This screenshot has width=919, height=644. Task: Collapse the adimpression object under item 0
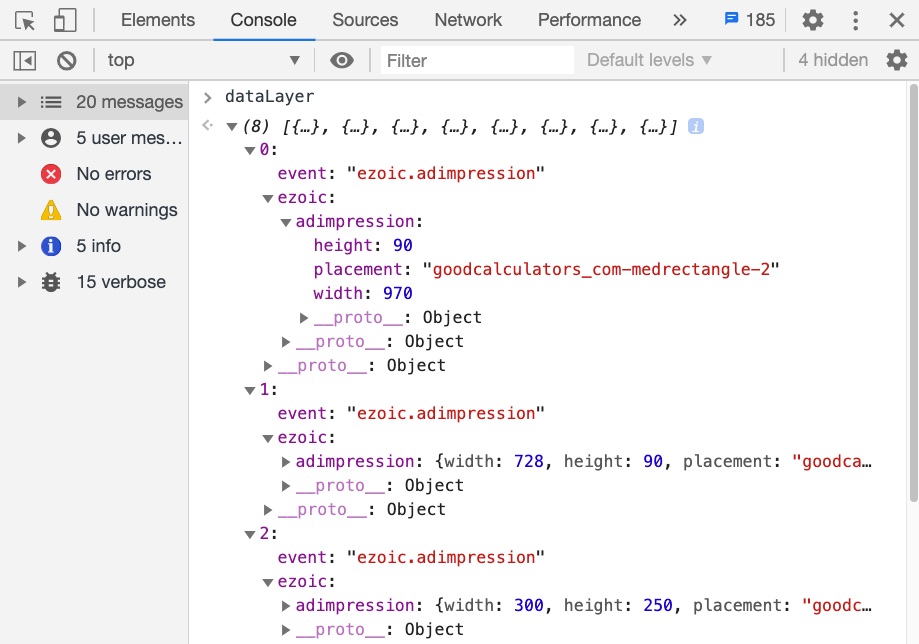286,222
